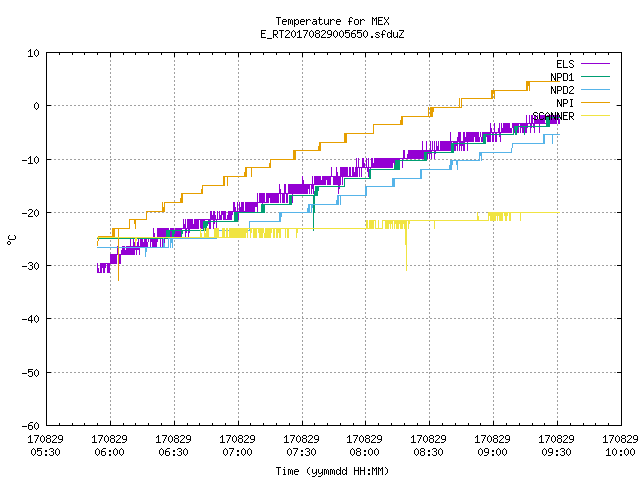Image resolution: width=640 pixels, height=480 pixels.
Task: Click the y-axis label -20
Action: 31,213
